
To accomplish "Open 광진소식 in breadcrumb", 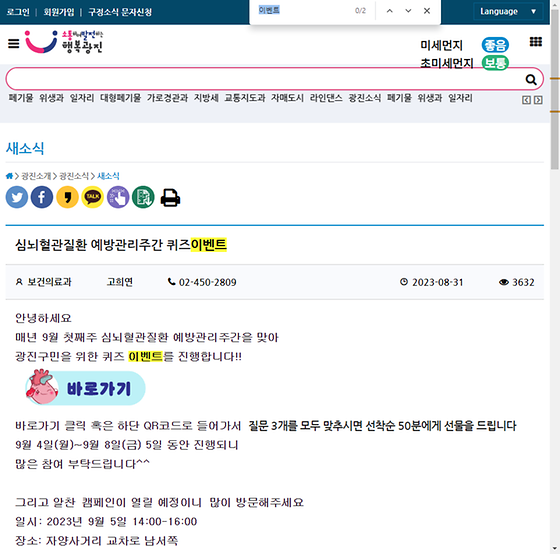I will (74, 176).
